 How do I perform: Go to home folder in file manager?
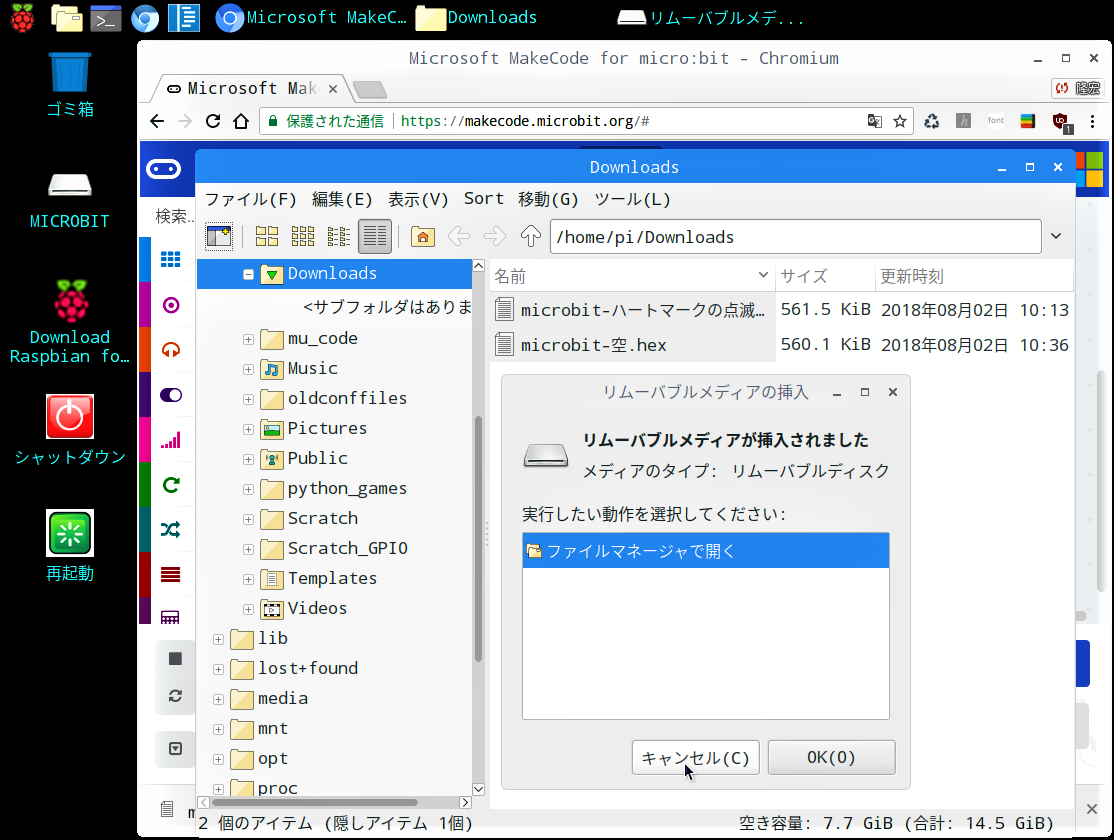(x=422, y=236)
